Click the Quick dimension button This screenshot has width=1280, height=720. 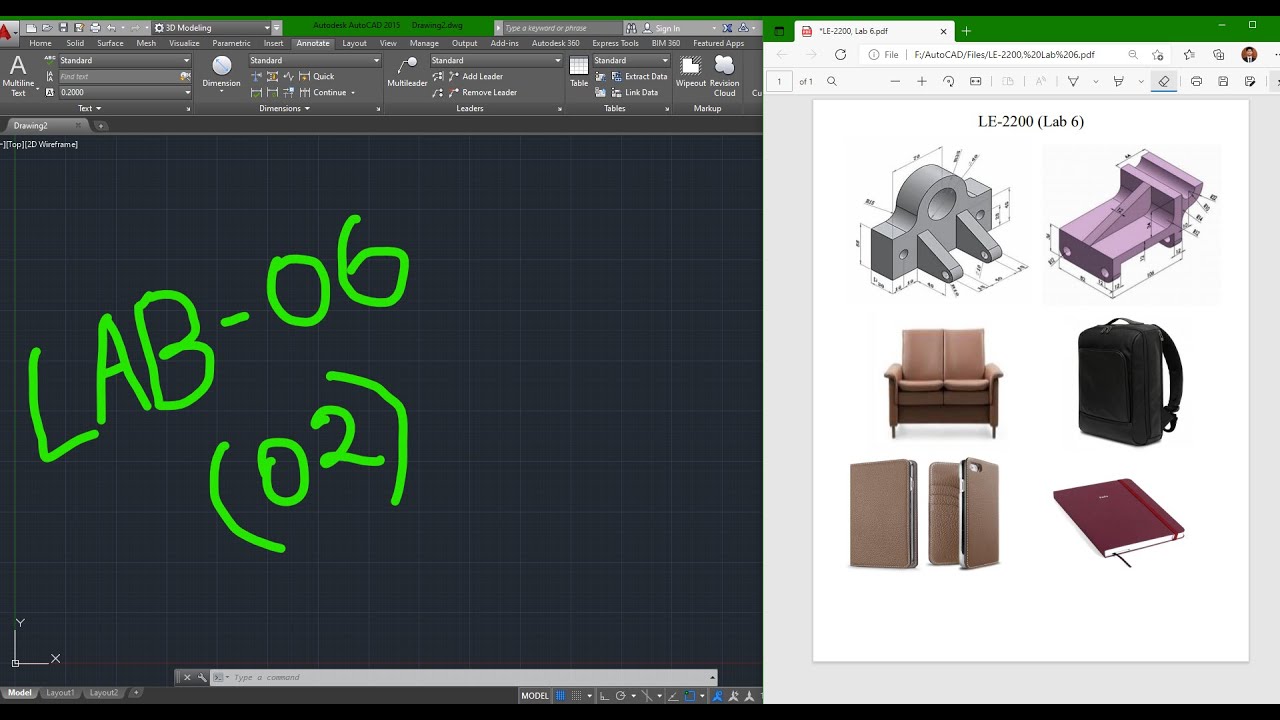(317, 76)
